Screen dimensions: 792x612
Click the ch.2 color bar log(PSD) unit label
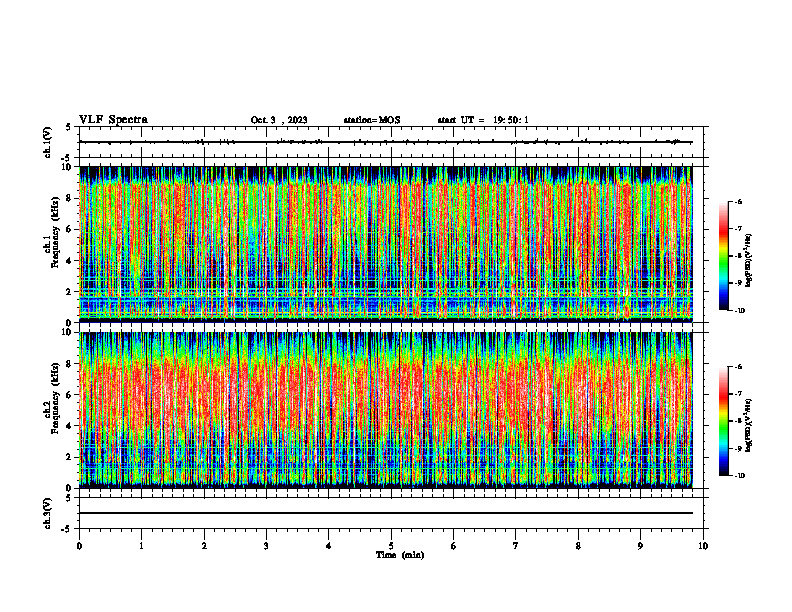[749, 426]
